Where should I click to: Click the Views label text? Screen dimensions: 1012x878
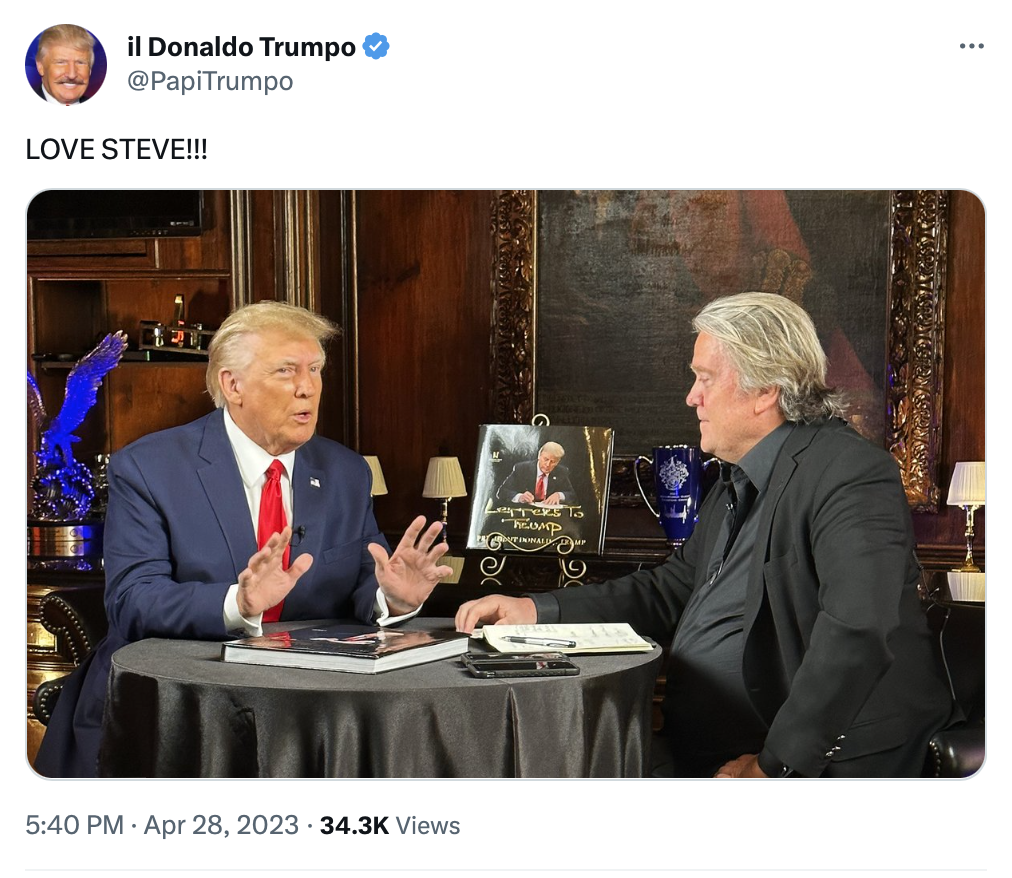click(x=427, y=825)
